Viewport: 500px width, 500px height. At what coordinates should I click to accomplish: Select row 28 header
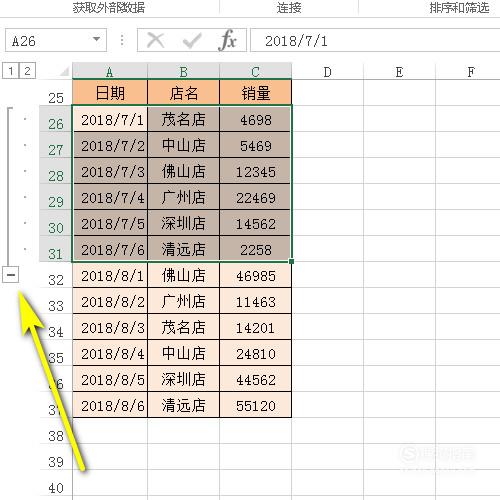(56, 171)
